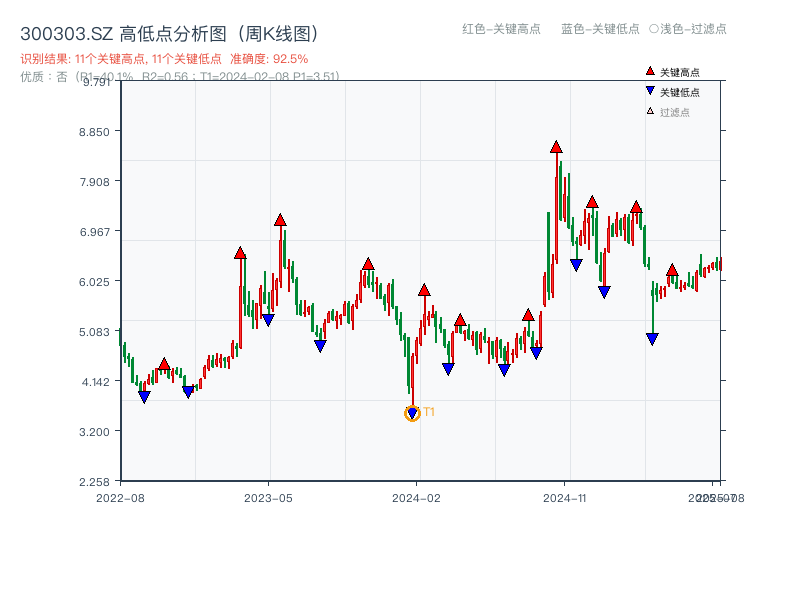Click the blue 关键低点 legend triangle
The height and width of the screenshot is (600, 800).
[x=650, y=91]
